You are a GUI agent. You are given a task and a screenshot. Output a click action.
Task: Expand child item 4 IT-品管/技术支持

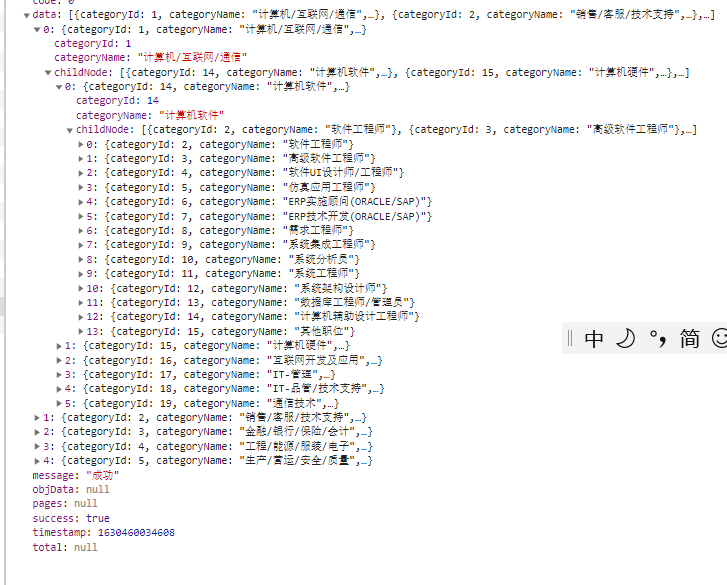click(x=59, y=389)
